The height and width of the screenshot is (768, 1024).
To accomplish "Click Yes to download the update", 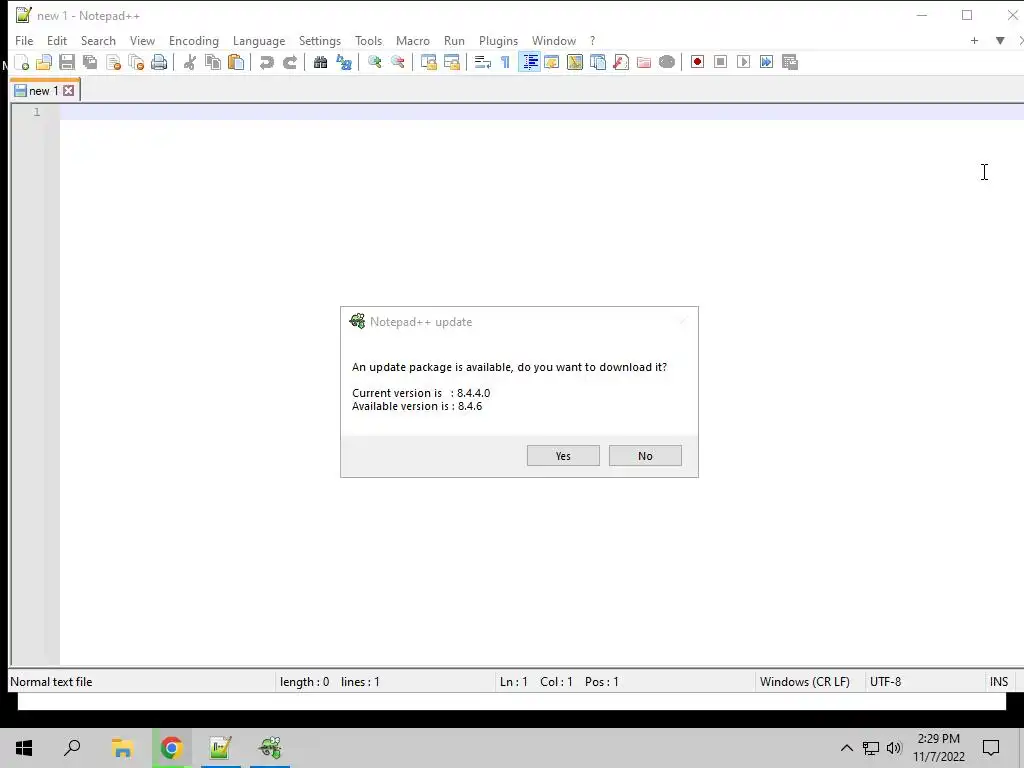I will (x=563, y=456).
